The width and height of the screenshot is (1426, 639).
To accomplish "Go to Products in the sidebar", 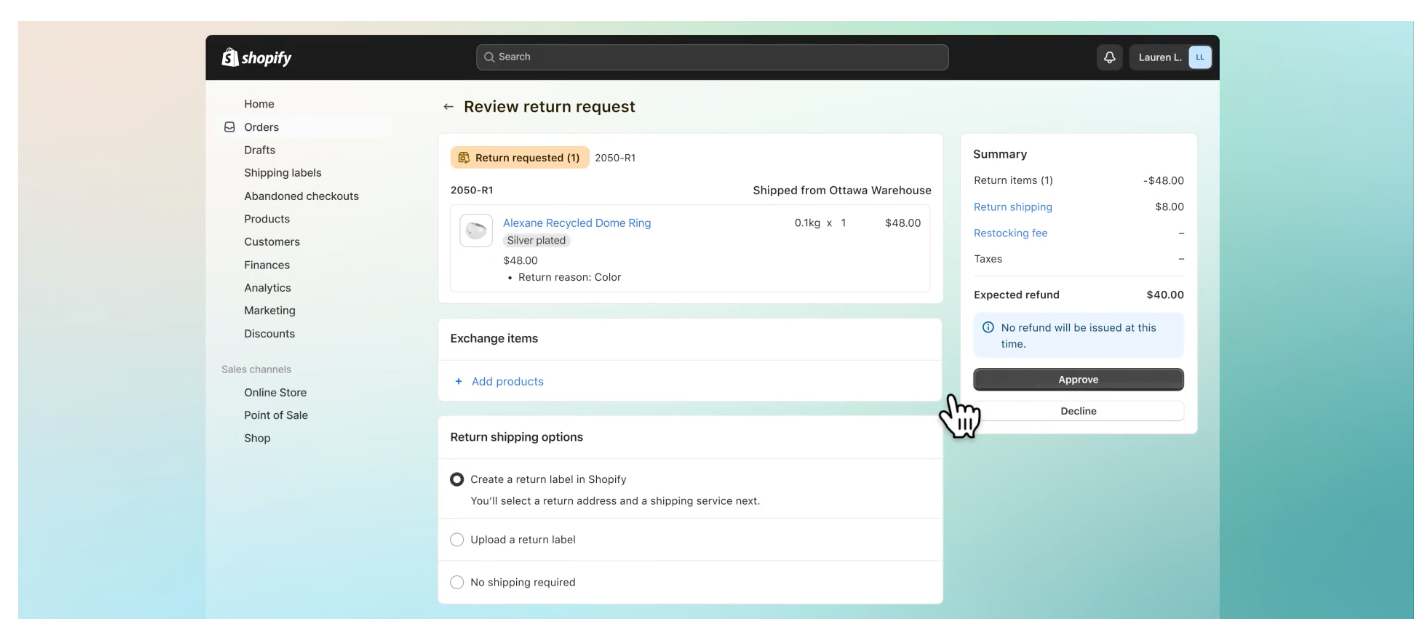I will click(266, 219).
